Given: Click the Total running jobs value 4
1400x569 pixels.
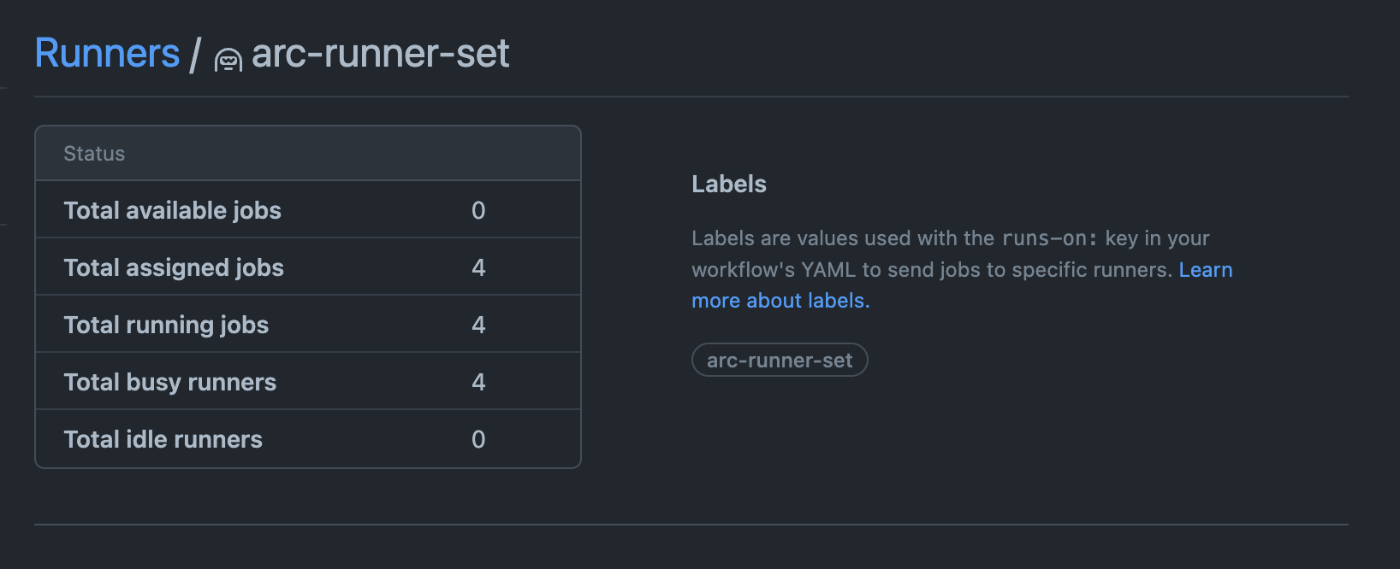Looking at the screenshot, I should [478, 325].
